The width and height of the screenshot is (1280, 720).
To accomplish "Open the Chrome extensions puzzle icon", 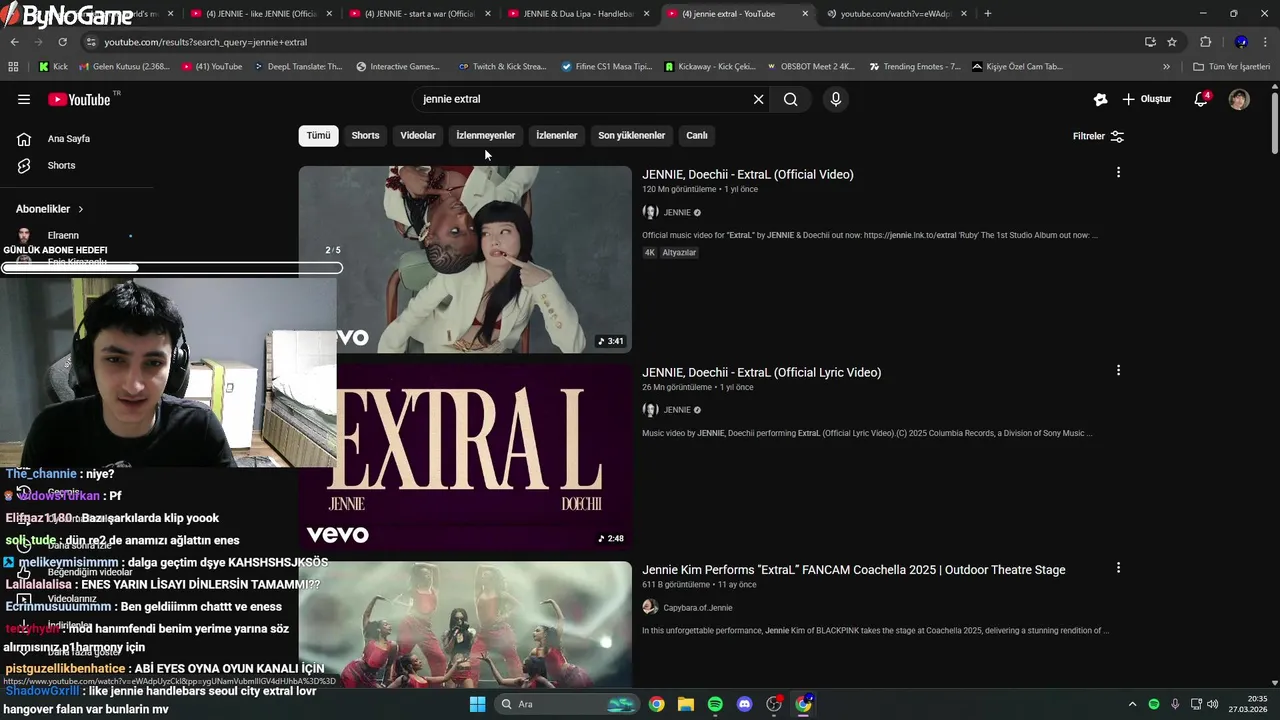I will (x=1205, y=42).
